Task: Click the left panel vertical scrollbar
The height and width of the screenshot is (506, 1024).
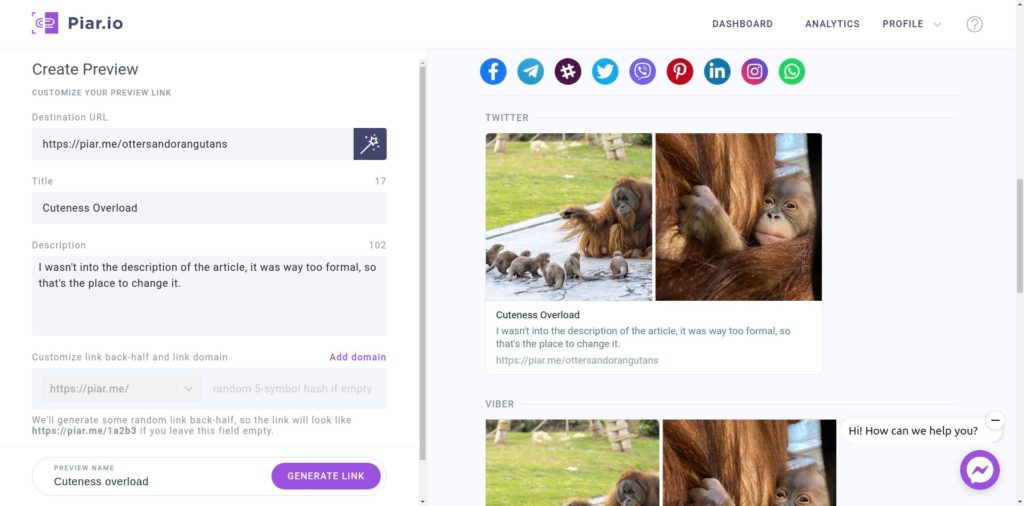Action: coord(422,261)
